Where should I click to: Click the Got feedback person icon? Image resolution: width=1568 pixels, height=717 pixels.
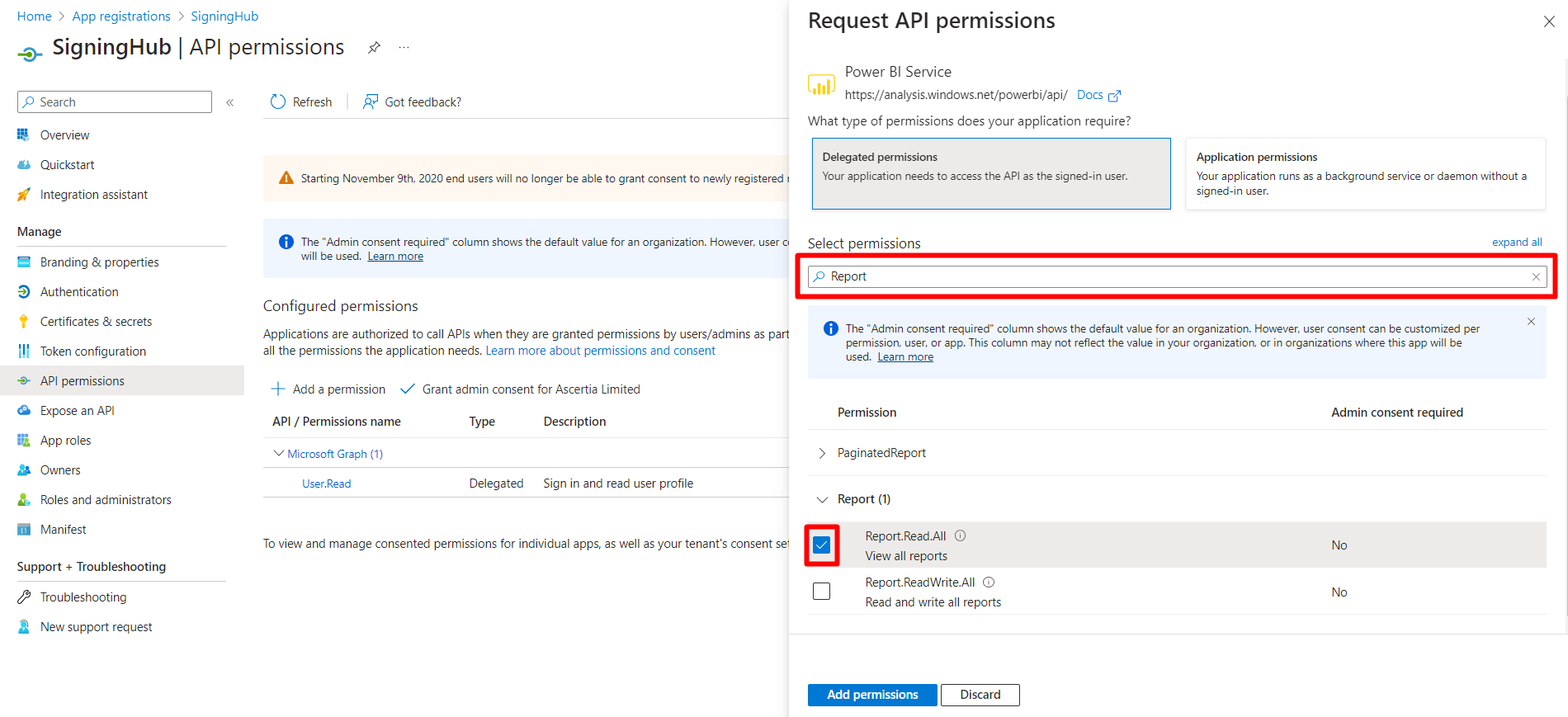[371, 101]
